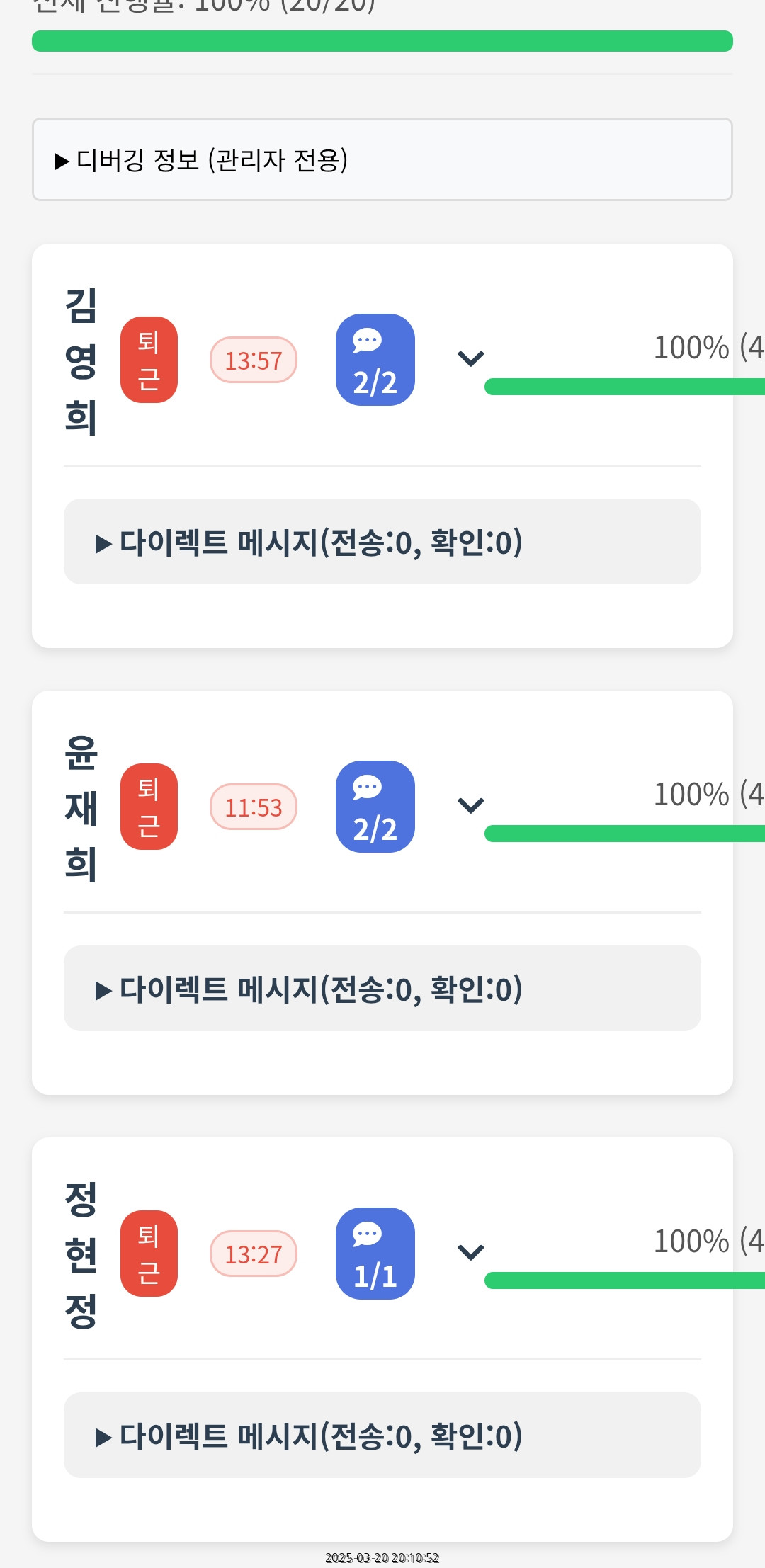The image size is (765, 1568).
Task: Click the 13:27 time badge
Action: [253, 1254]
